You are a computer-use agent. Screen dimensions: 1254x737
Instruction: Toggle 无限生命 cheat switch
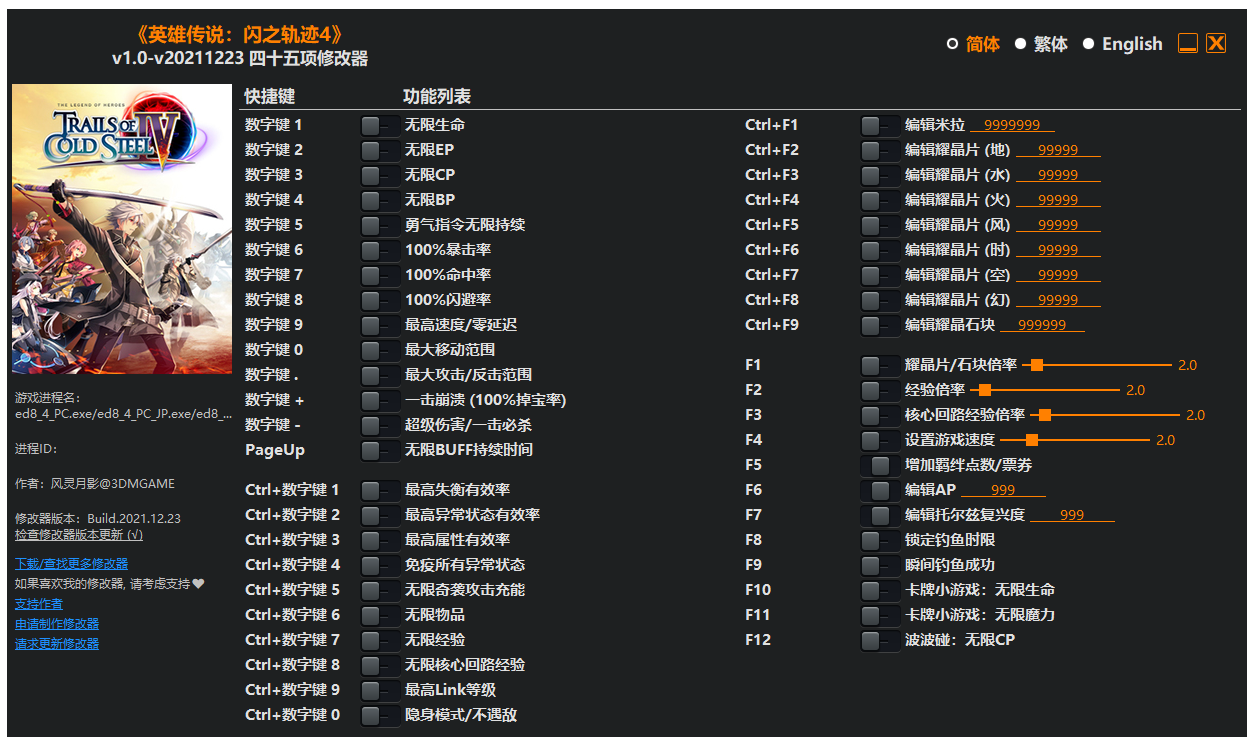pos(380,125)
